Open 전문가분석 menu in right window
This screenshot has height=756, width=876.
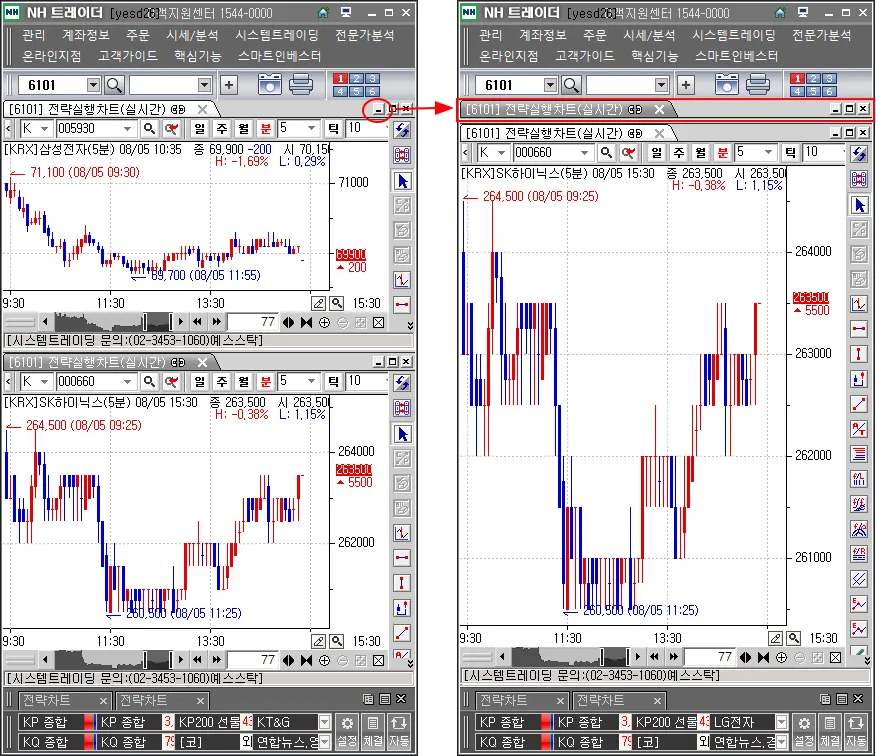822,35
